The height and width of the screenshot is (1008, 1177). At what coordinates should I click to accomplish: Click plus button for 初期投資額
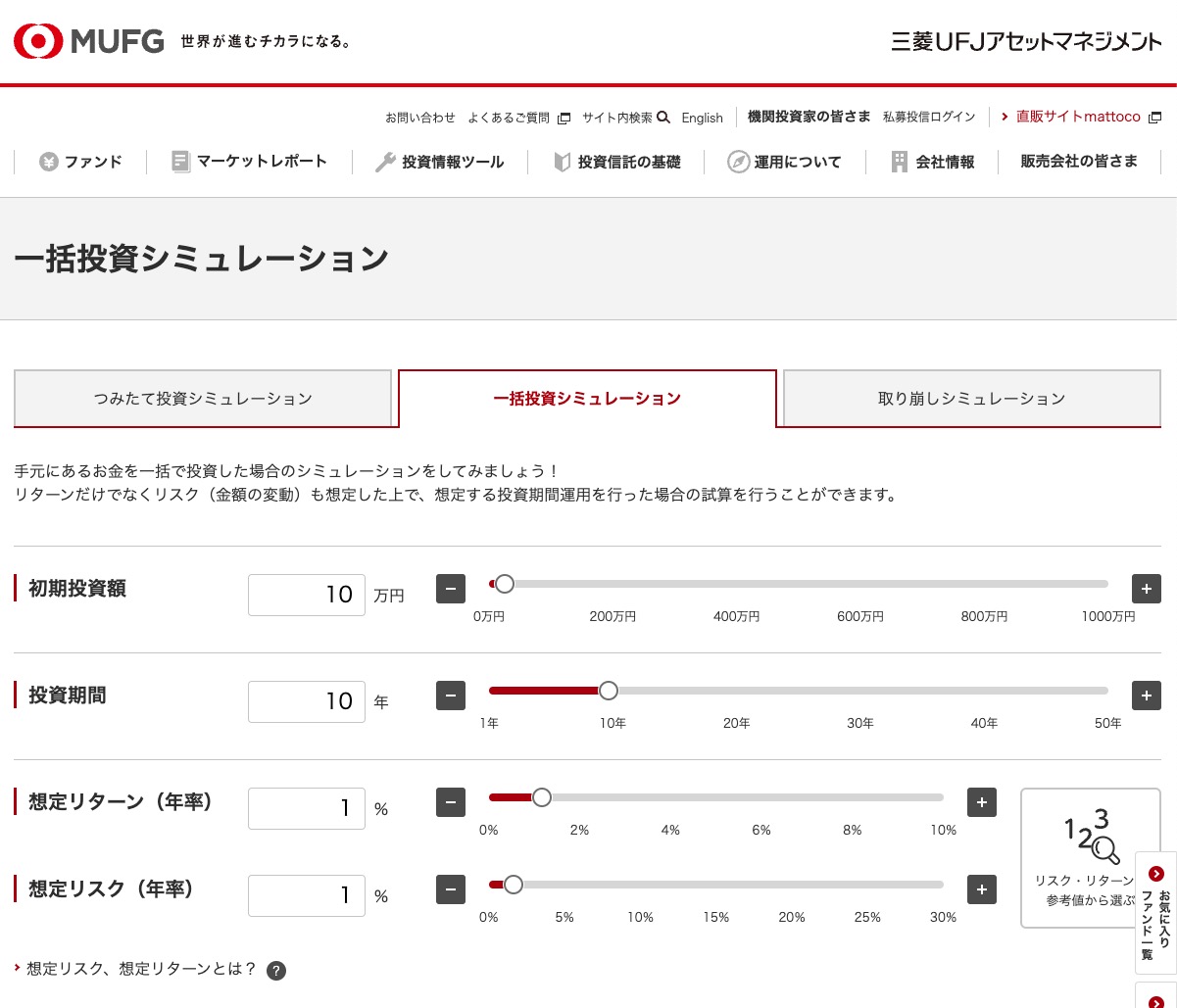pyautogui.click(x=1146, y=589)
